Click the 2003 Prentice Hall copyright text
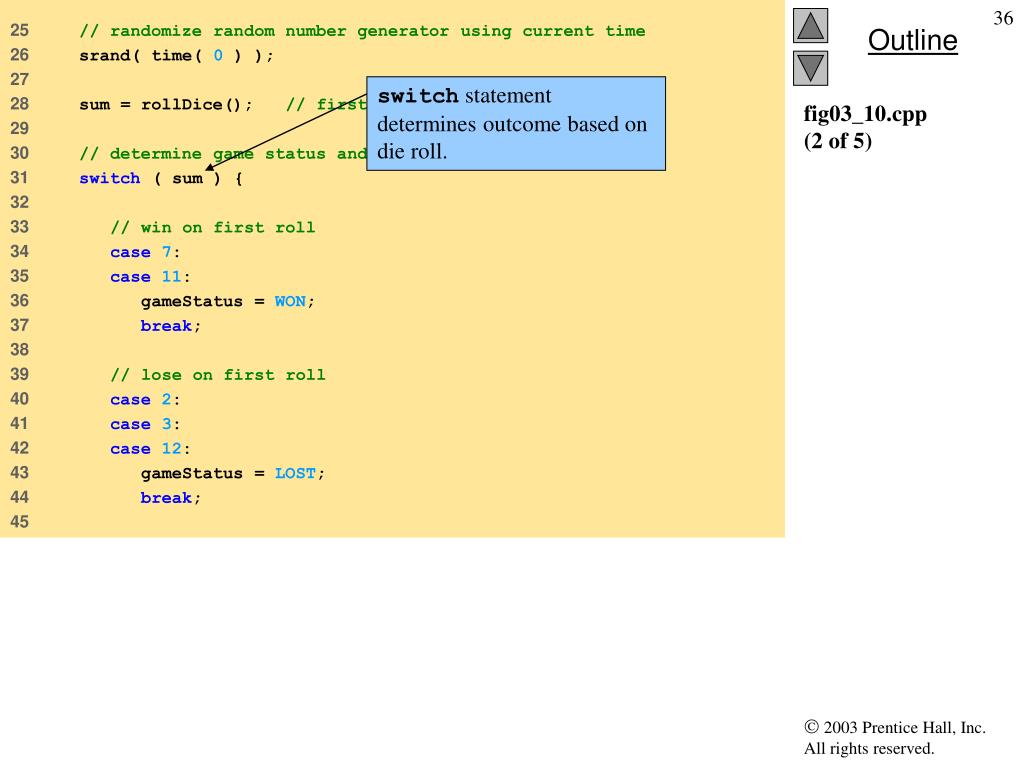 (x=895, y=738)
